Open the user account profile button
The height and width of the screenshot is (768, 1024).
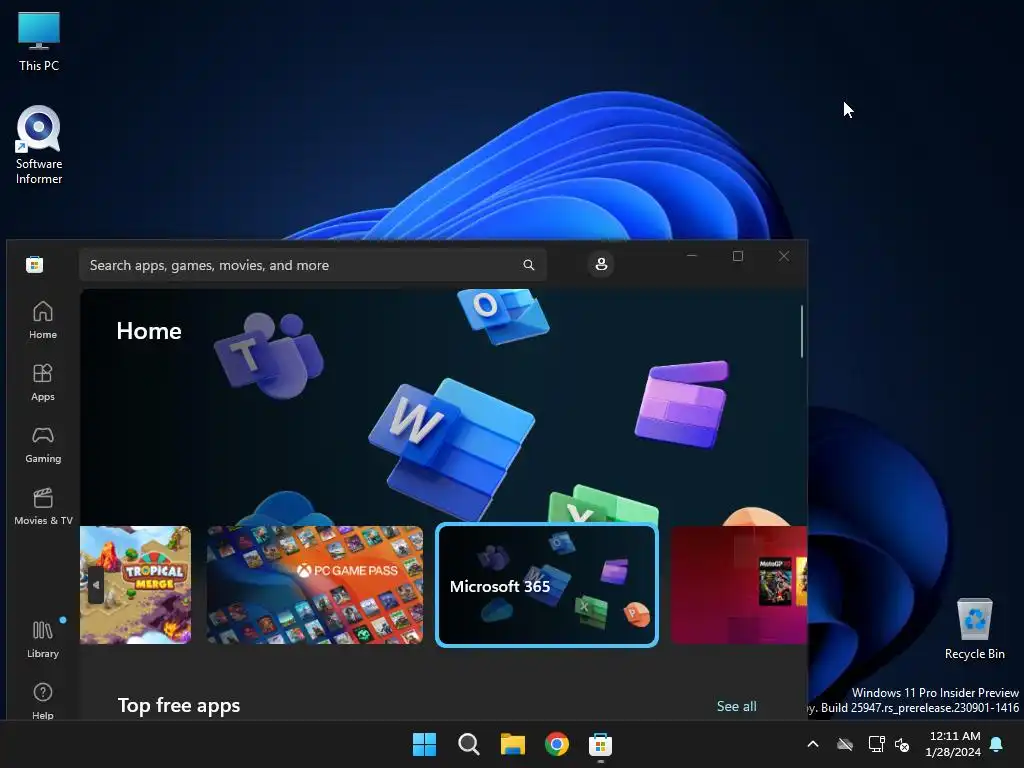tap(601, 264)
